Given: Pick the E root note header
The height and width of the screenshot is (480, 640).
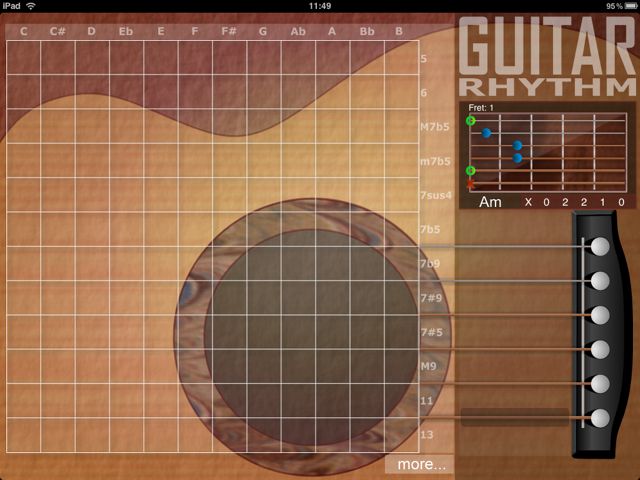Looking at the screenshot, I should tap(161, 31).
